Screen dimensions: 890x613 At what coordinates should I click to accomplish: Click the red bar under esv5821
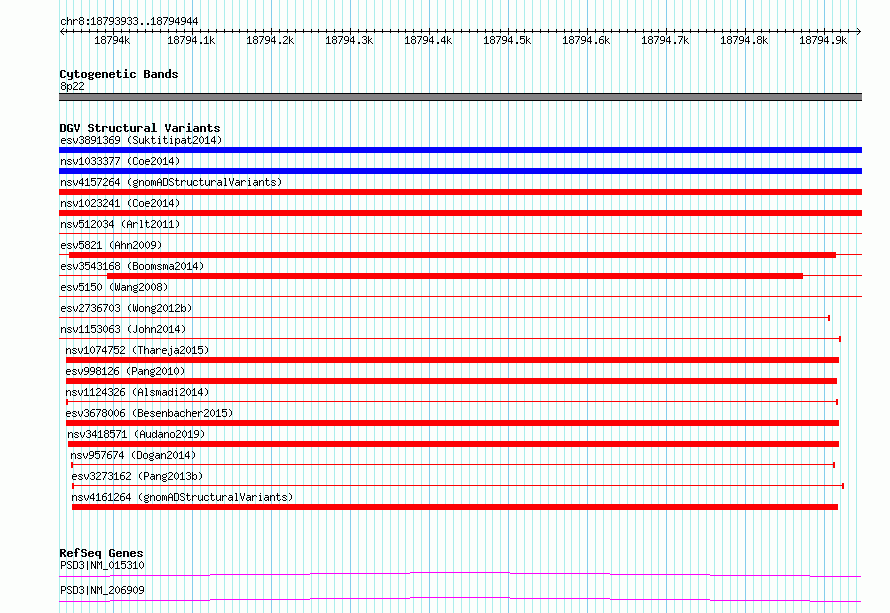coord(452,255)
